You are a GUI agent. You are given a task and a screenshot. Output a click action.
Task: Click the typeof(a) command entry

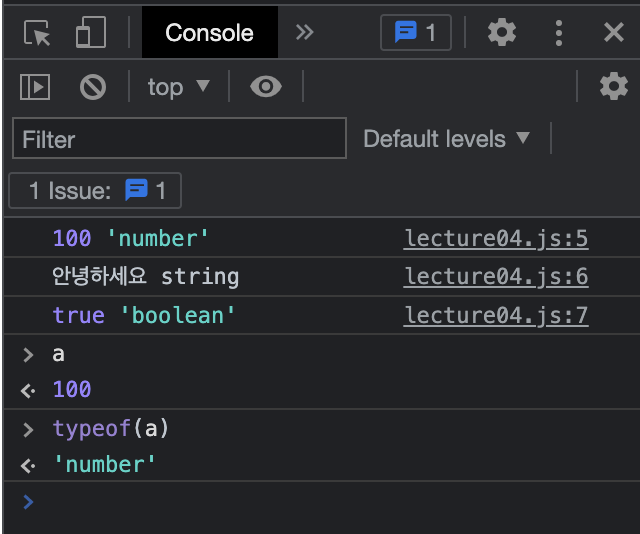point(111,429)
